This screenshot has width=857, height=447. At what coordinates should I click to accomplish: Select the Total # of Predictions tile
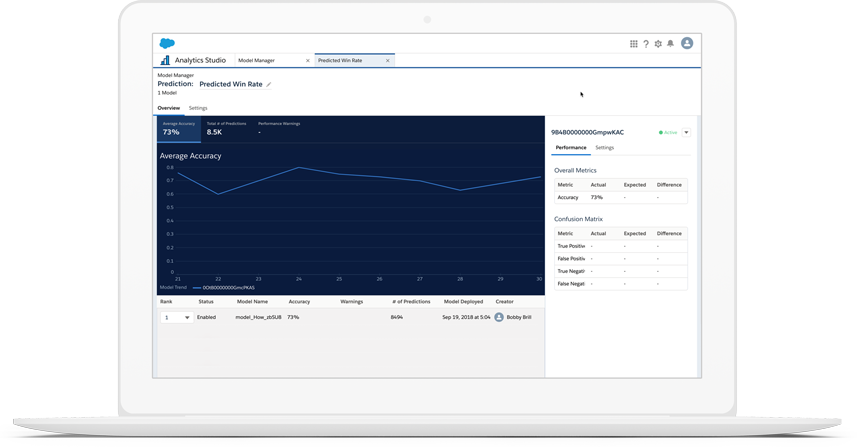click(x=226, y=129)
